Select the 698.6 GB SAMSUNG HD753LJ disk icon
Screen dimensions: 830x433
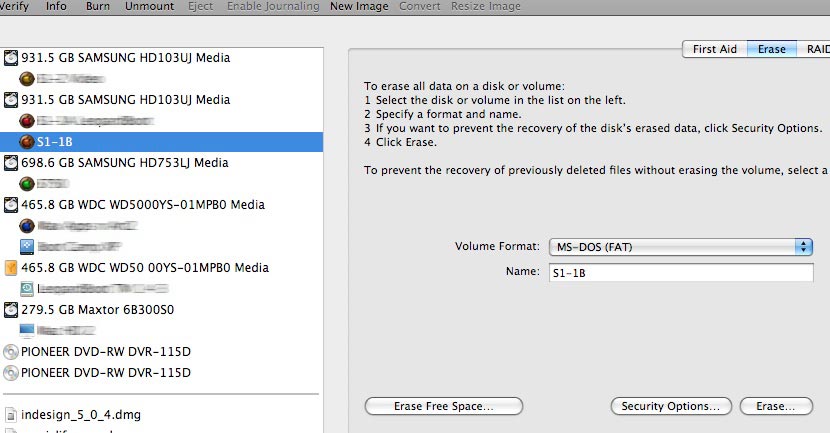(11, 163)
